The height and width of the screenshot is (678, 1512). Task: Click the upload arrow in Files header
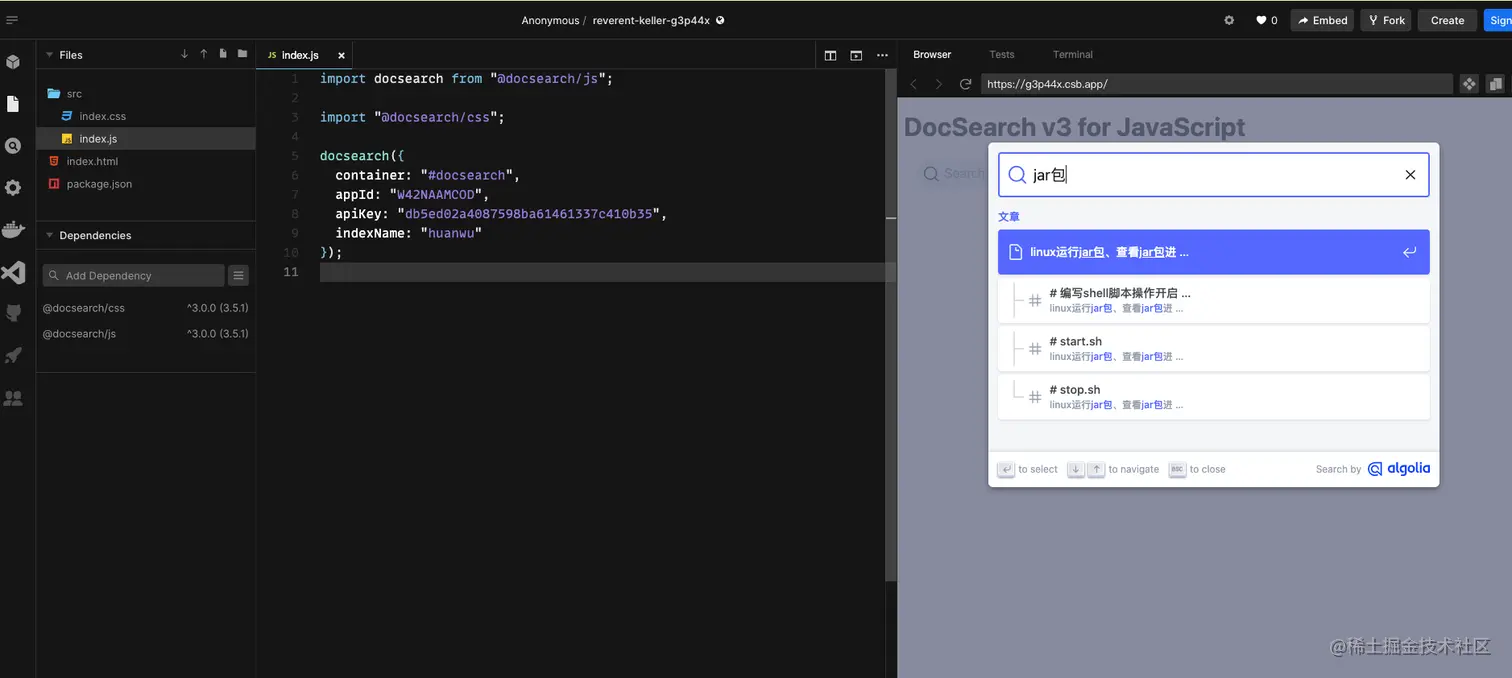(x=203, y=54)
